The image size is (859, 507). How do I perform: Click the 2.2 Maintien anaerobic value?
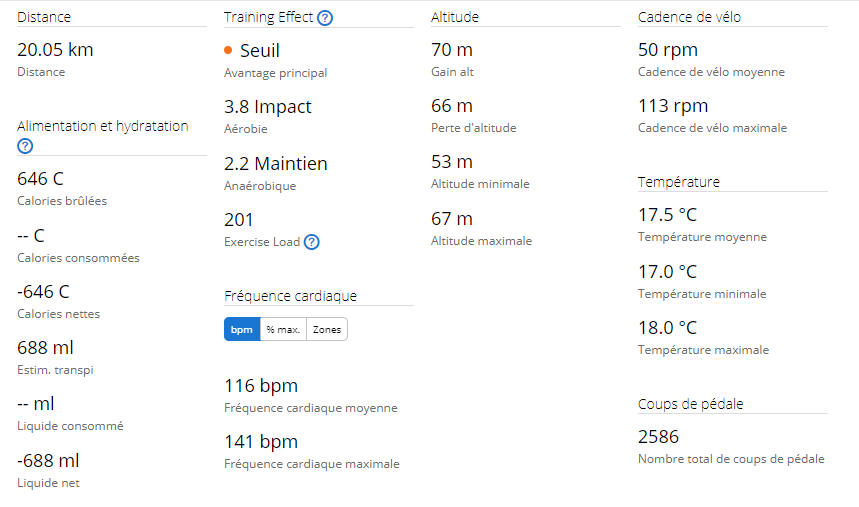(x=276, y=163)
